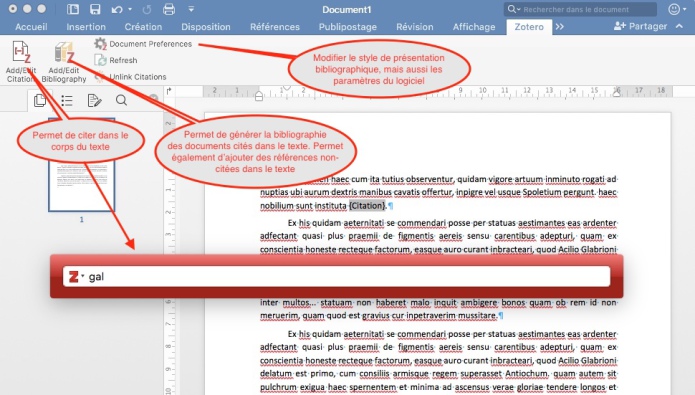Open the search pane magnifier icon
695x395 pixels.
point(121,100)
